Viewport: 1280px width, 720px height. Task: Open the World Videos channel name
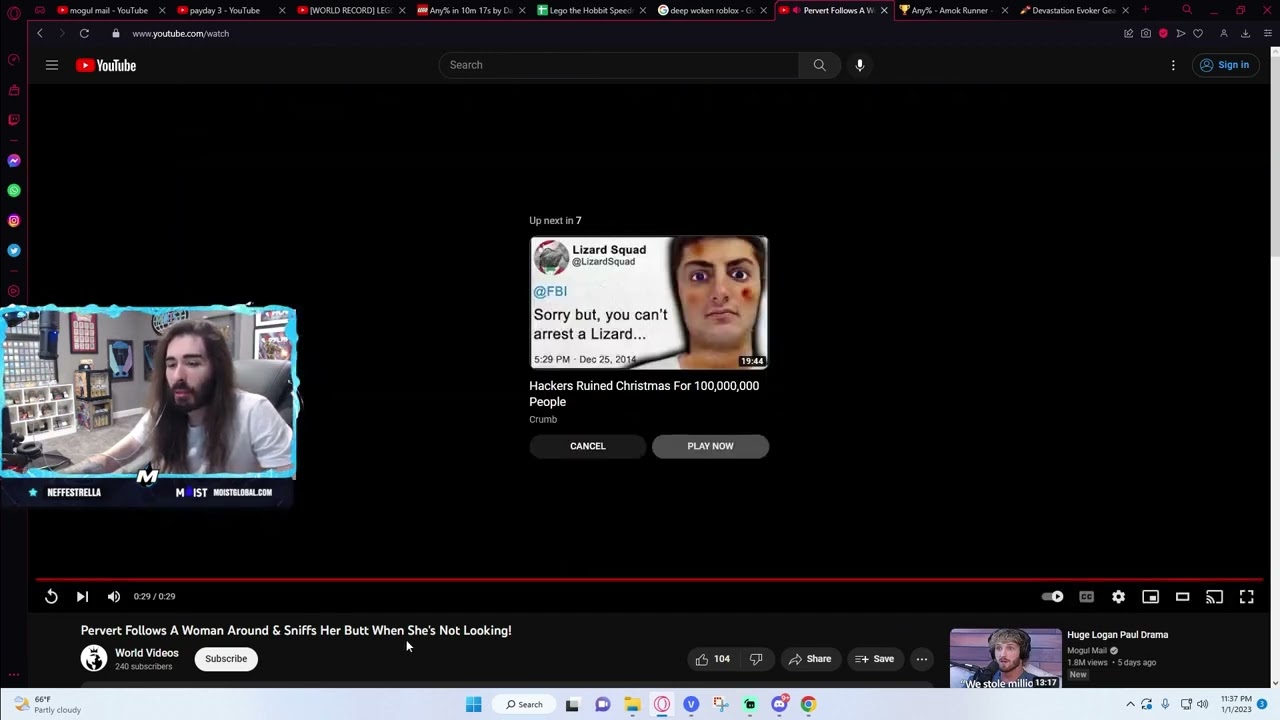(147, 653)
